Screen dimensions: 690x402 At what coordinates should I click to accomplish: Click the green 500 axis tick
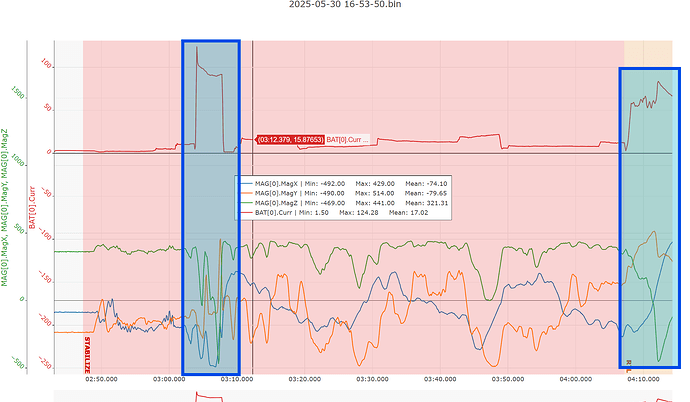[19, 229]
